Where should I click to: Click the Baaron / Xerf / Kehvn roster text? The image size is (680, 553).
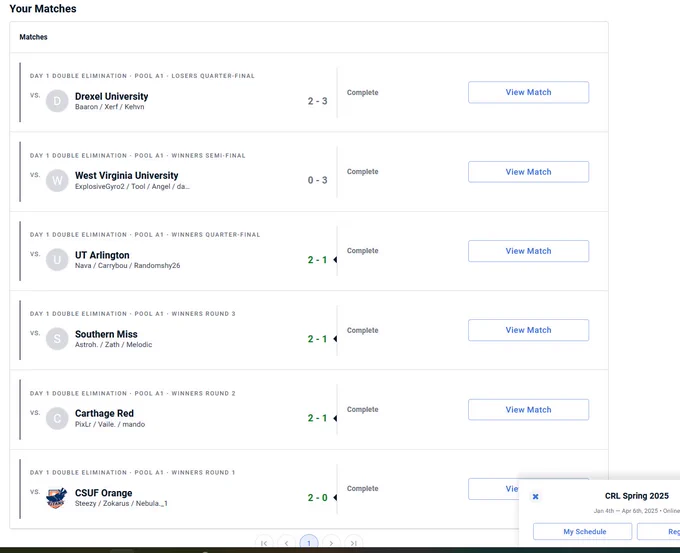109,107
